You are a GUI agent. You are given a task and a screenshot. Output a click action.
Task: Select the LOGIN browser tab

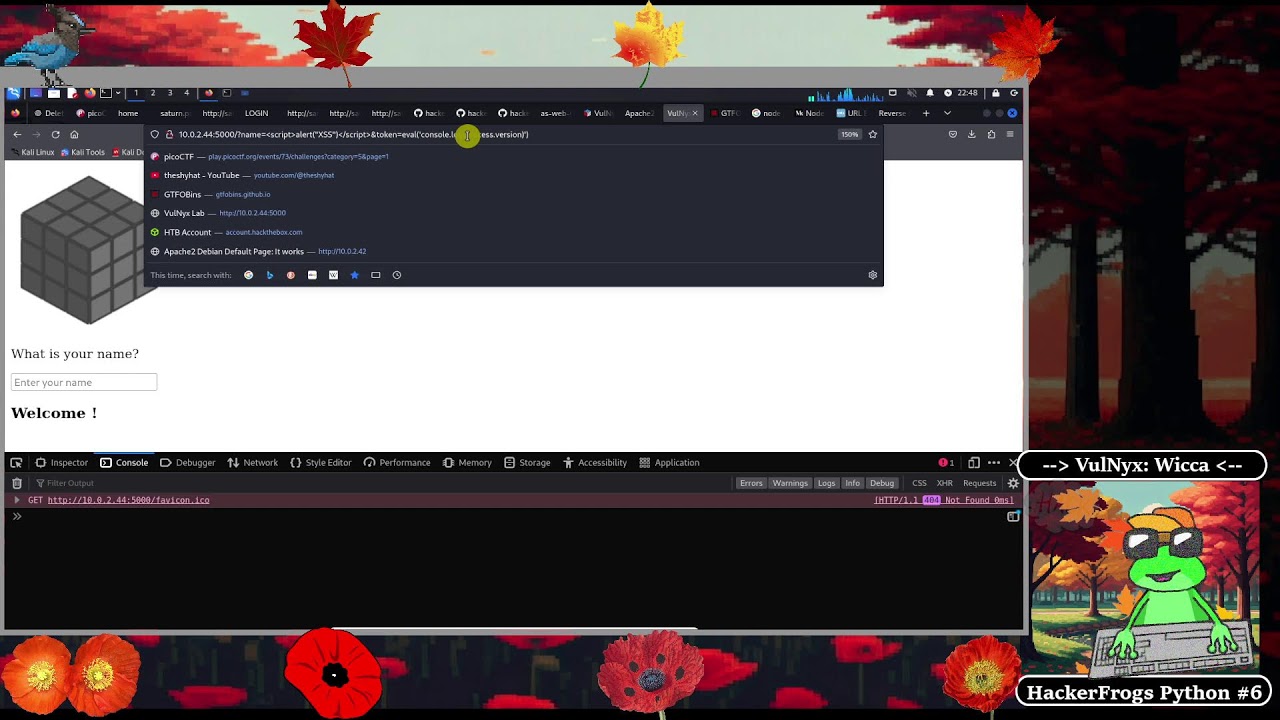(x=256, y=113)
